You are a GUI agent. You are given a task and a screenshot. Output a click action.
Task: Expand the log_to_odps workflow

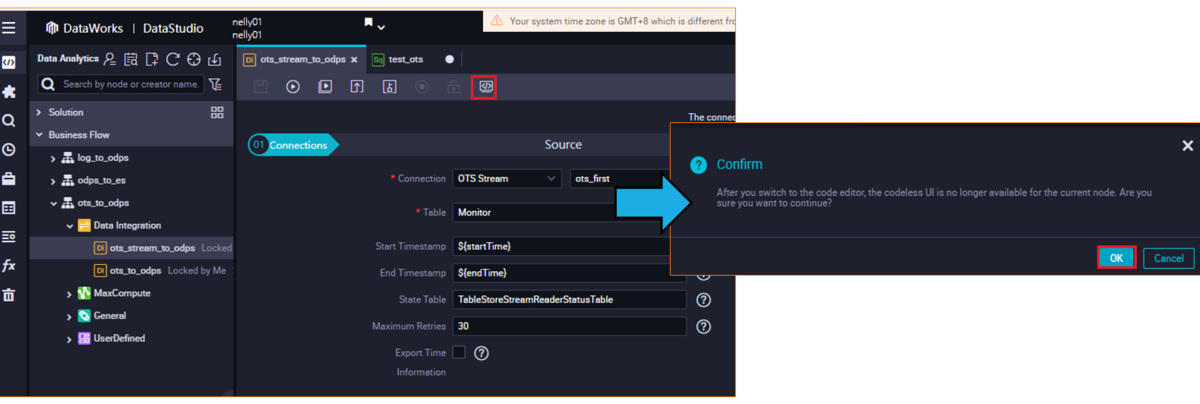54,158
